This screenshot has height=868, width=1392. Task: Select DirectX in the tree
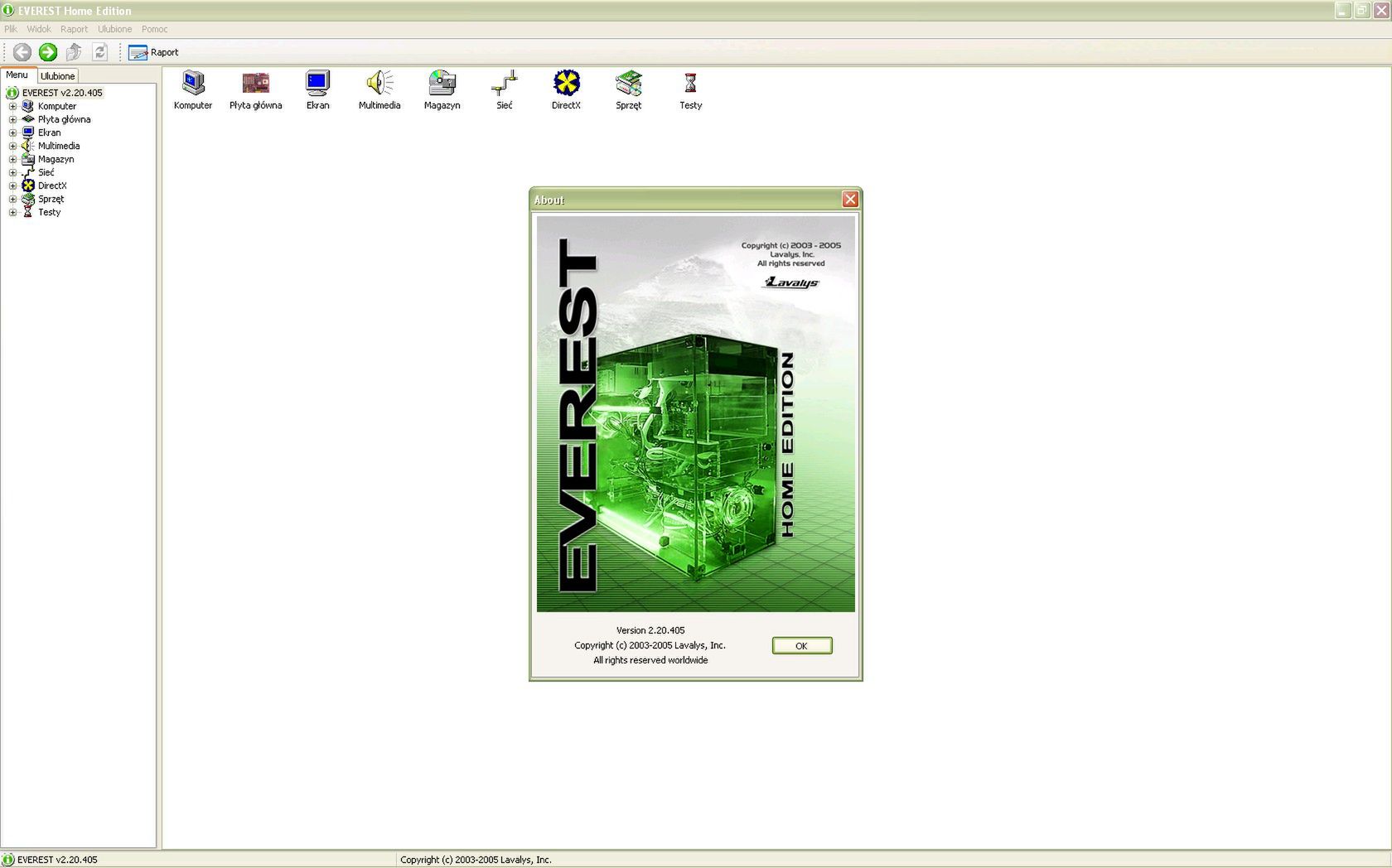(x=52, y=186)
